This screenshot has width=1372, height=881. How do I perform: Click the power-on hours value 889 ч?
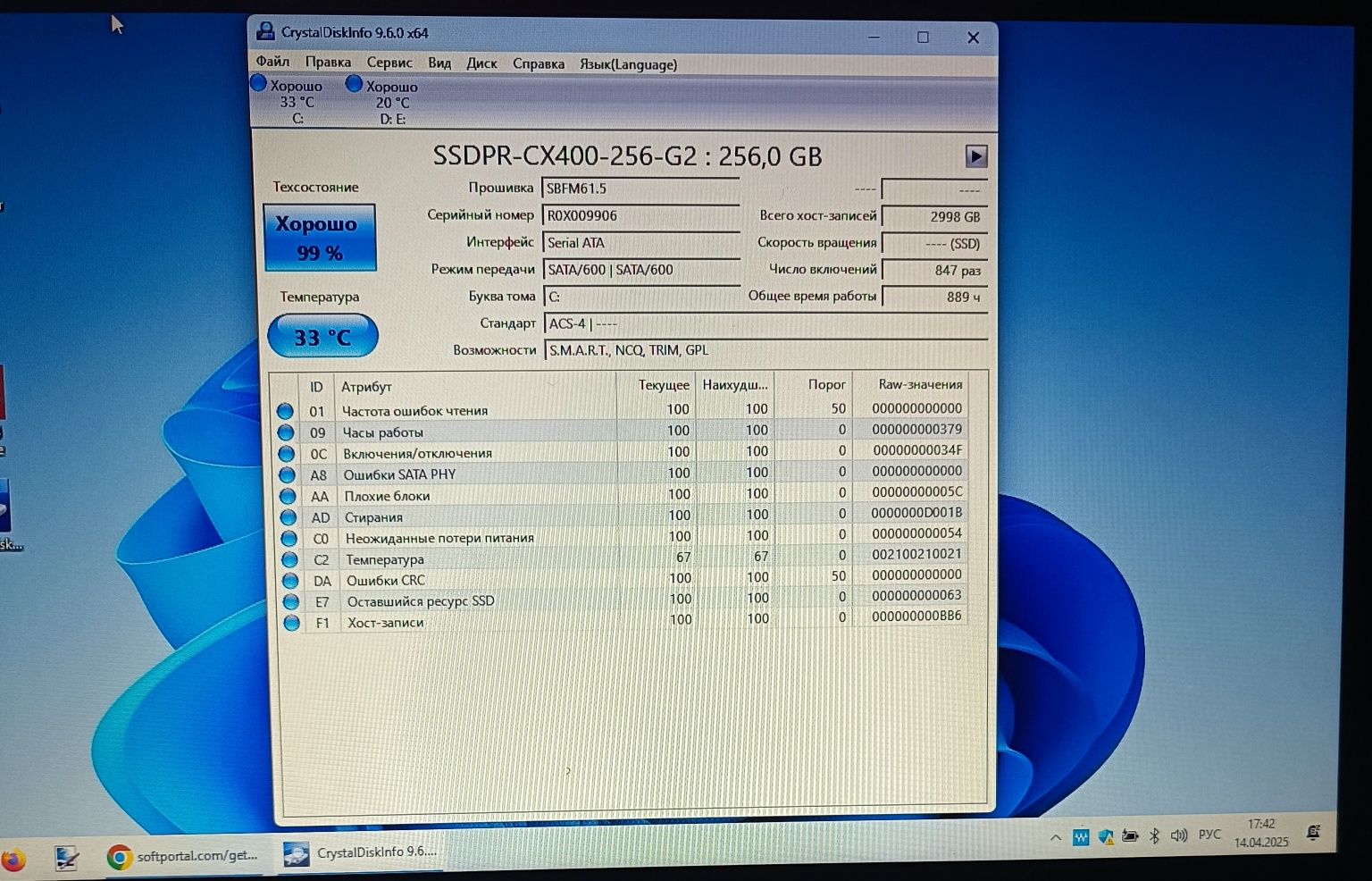coord(934,297)
